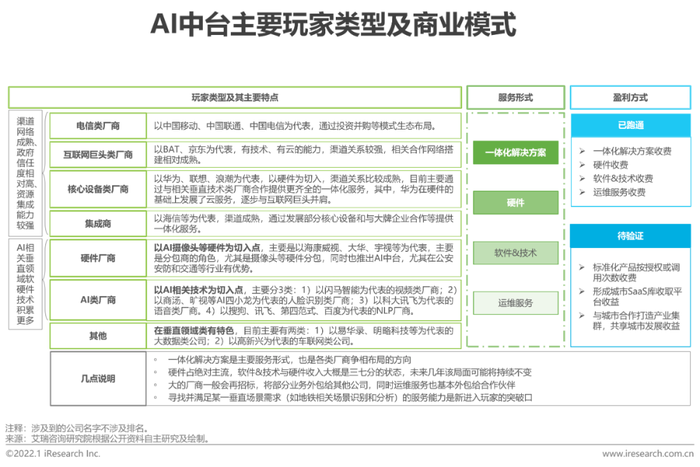
Task: Click the 互联网巨头类厂商 category cell
Action: [x=98, y=154]
